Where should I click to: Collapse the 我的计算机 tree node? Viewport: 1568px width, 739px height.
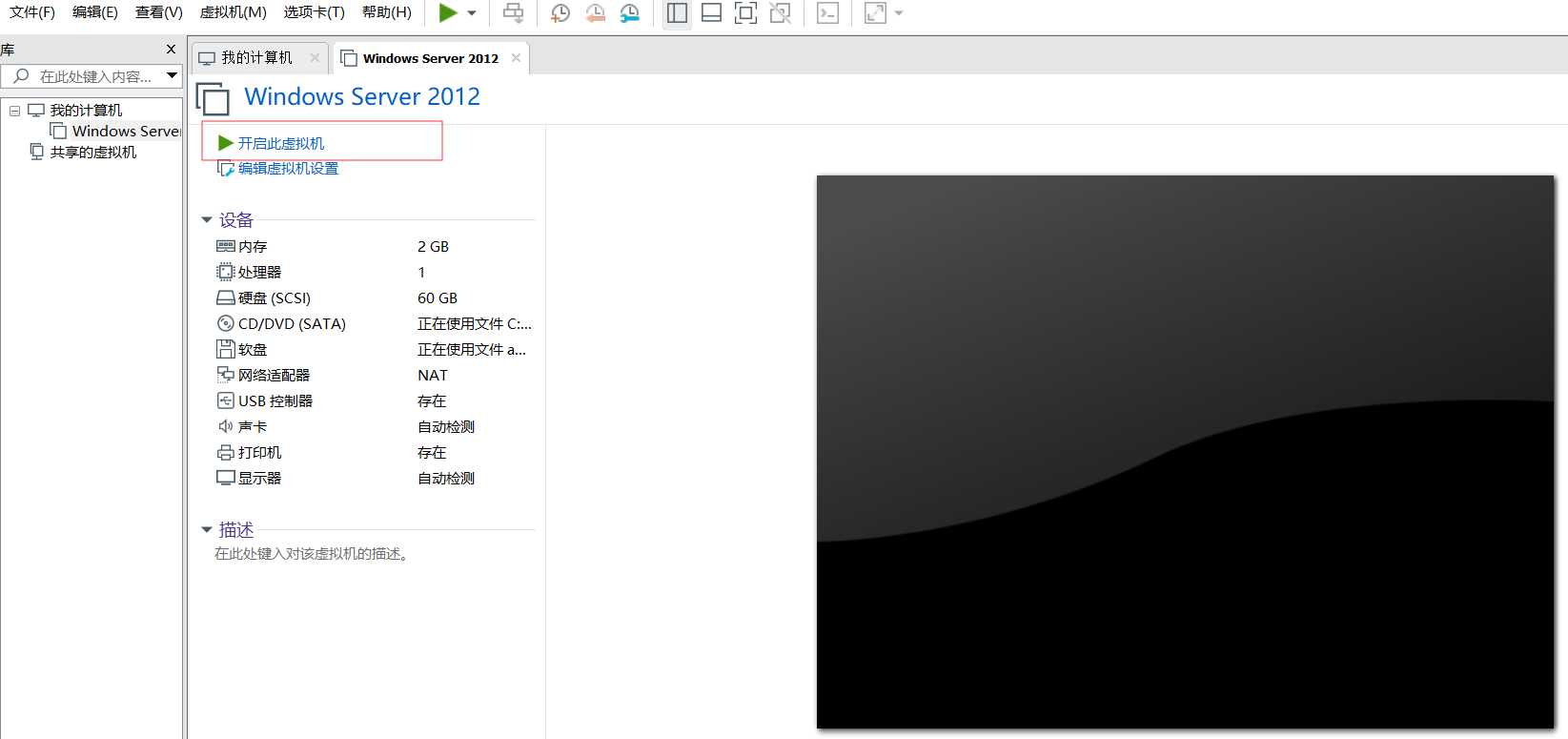coord(14,111)
